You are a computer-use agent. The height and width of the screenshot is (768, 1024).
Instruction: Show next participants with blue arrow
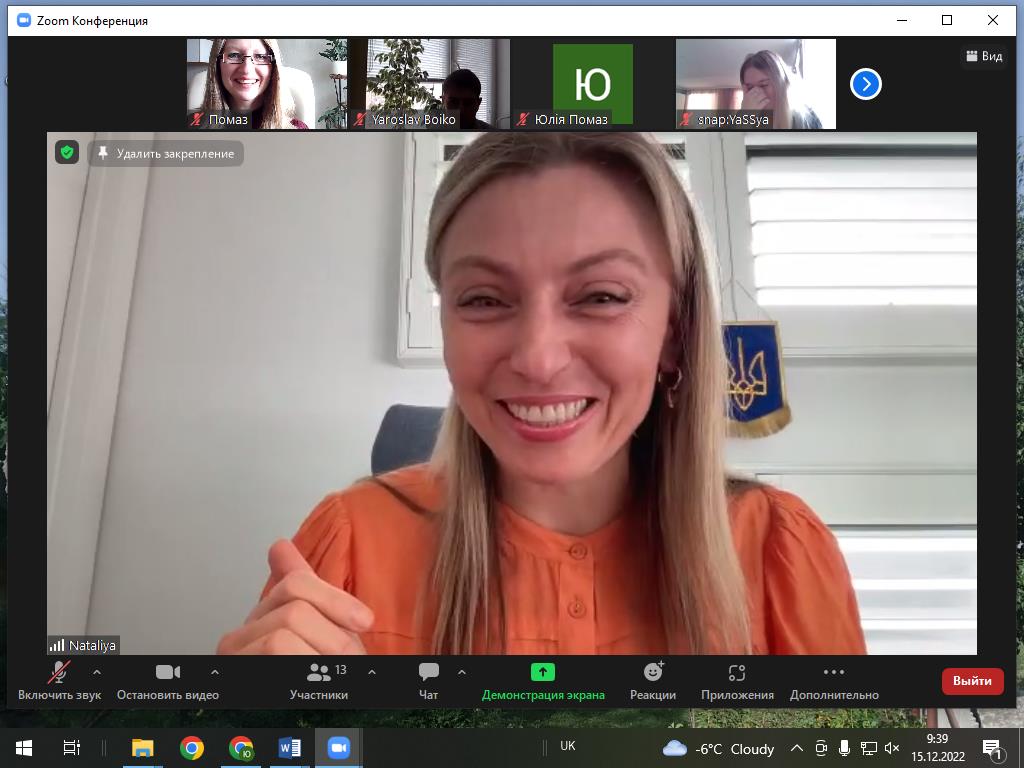tap(866, 84)
